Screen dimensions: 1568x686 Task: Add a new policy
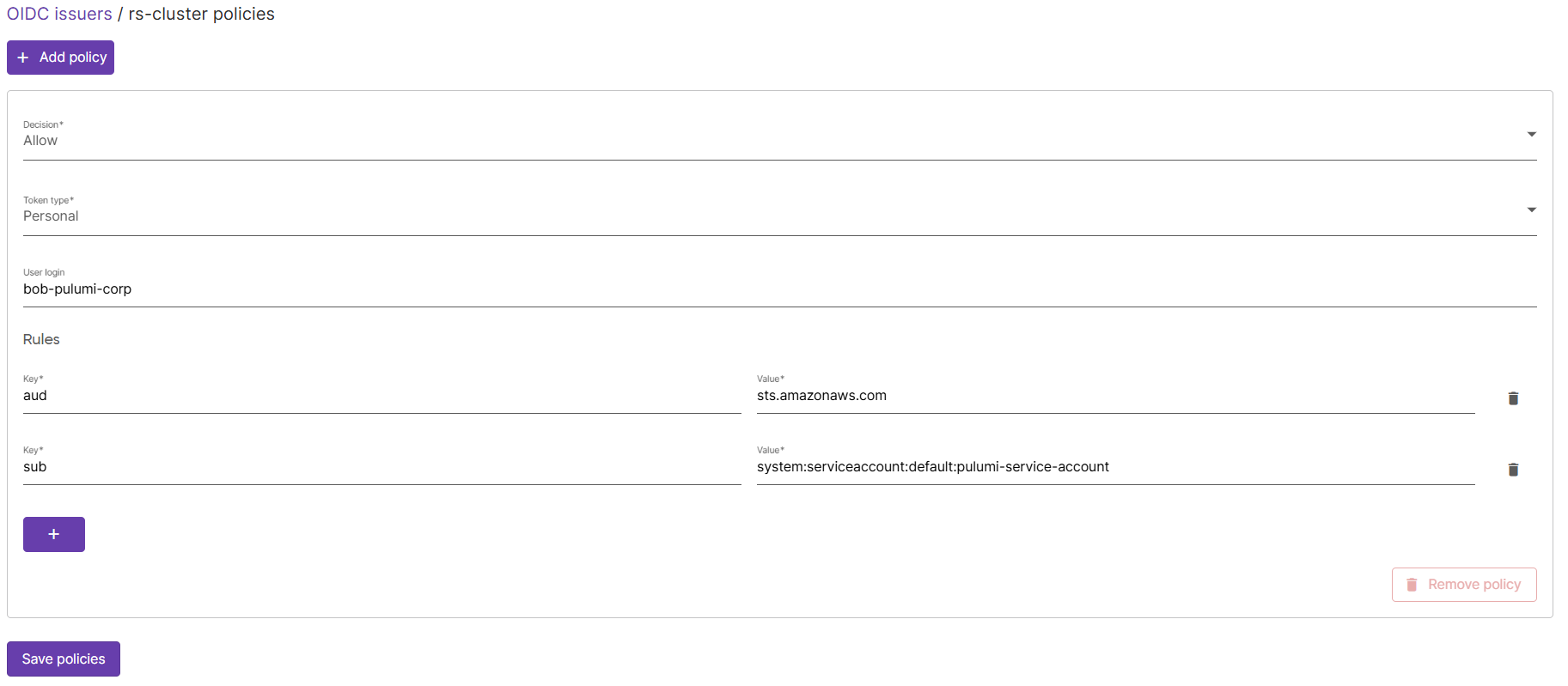coord(60,57)
